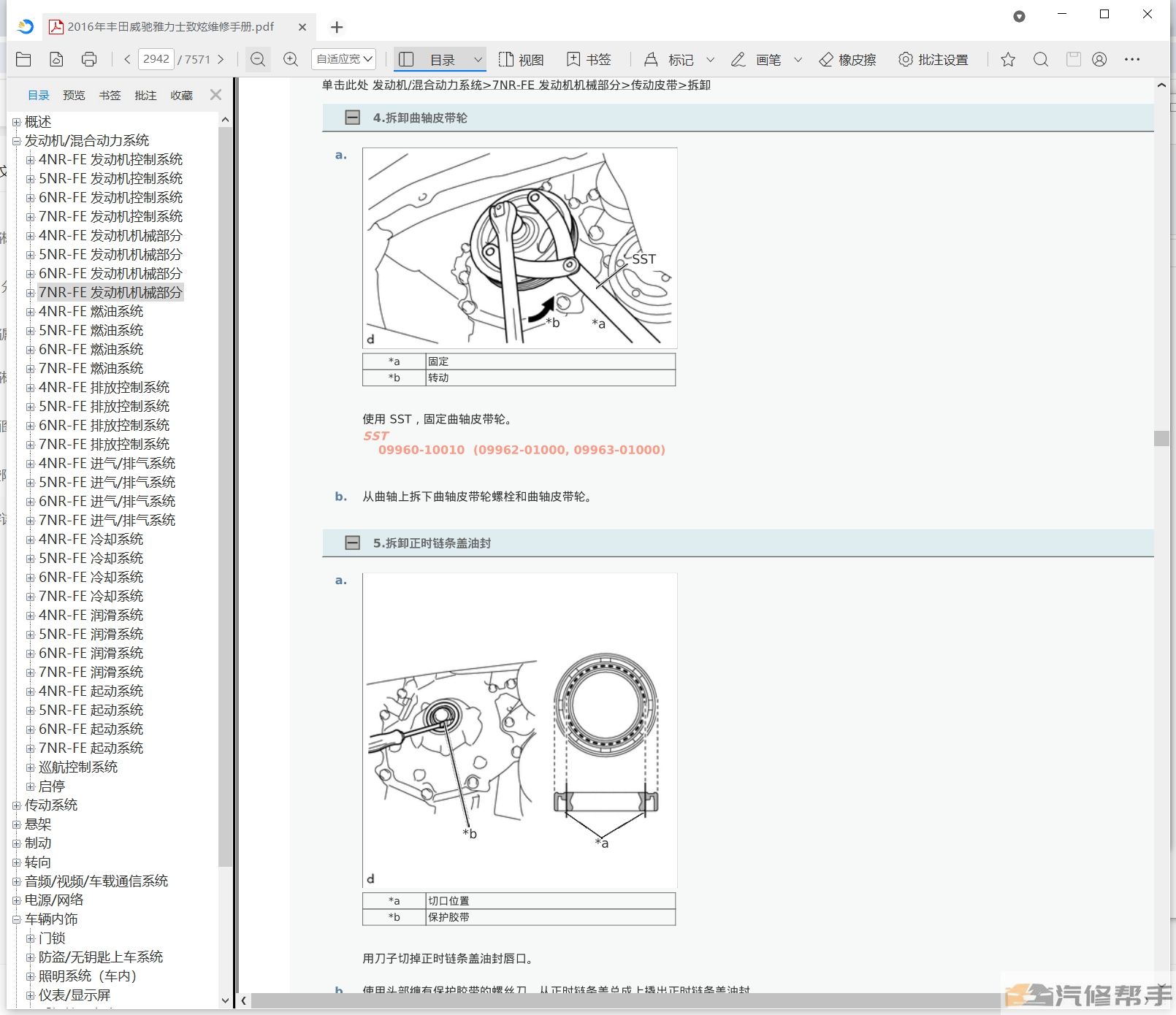Go to the previous page arrow
Screen dimensions: 1176x1015
(x=127, y=59)
